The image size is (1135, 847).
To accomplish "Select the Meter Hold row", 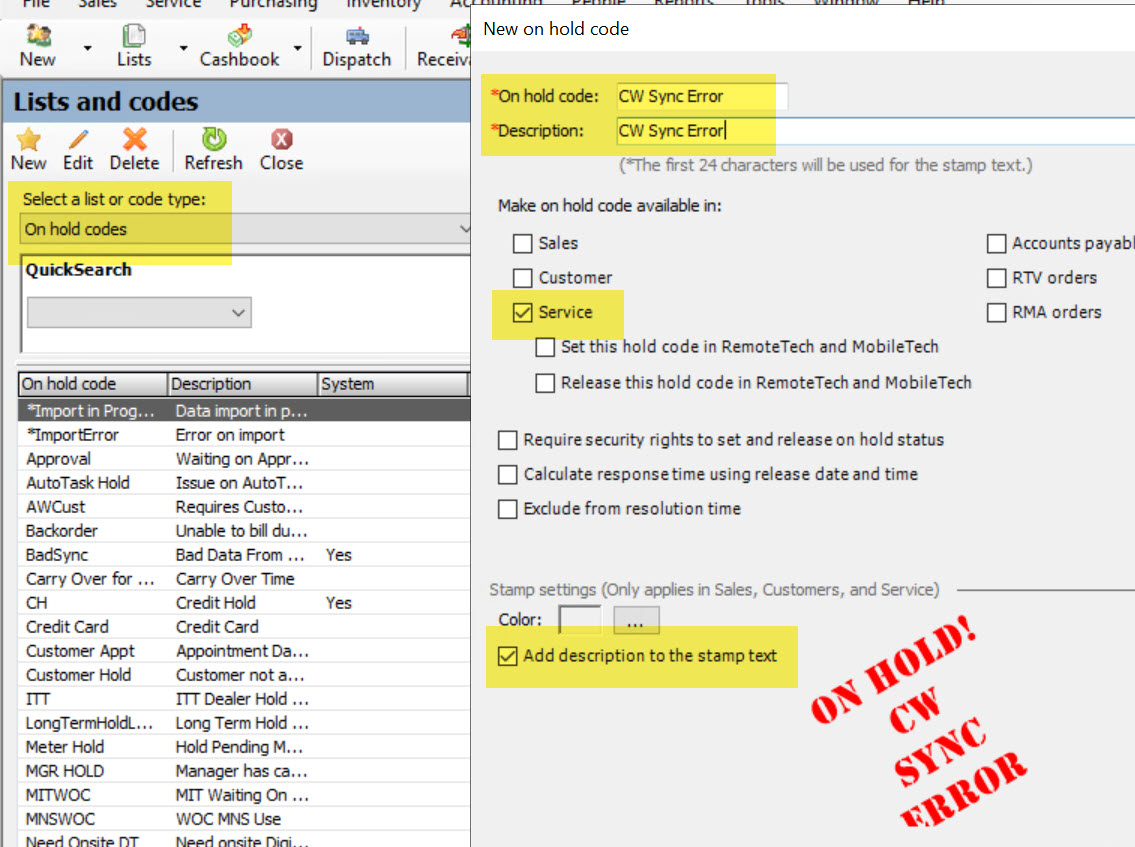I will (x=244, y=747).
